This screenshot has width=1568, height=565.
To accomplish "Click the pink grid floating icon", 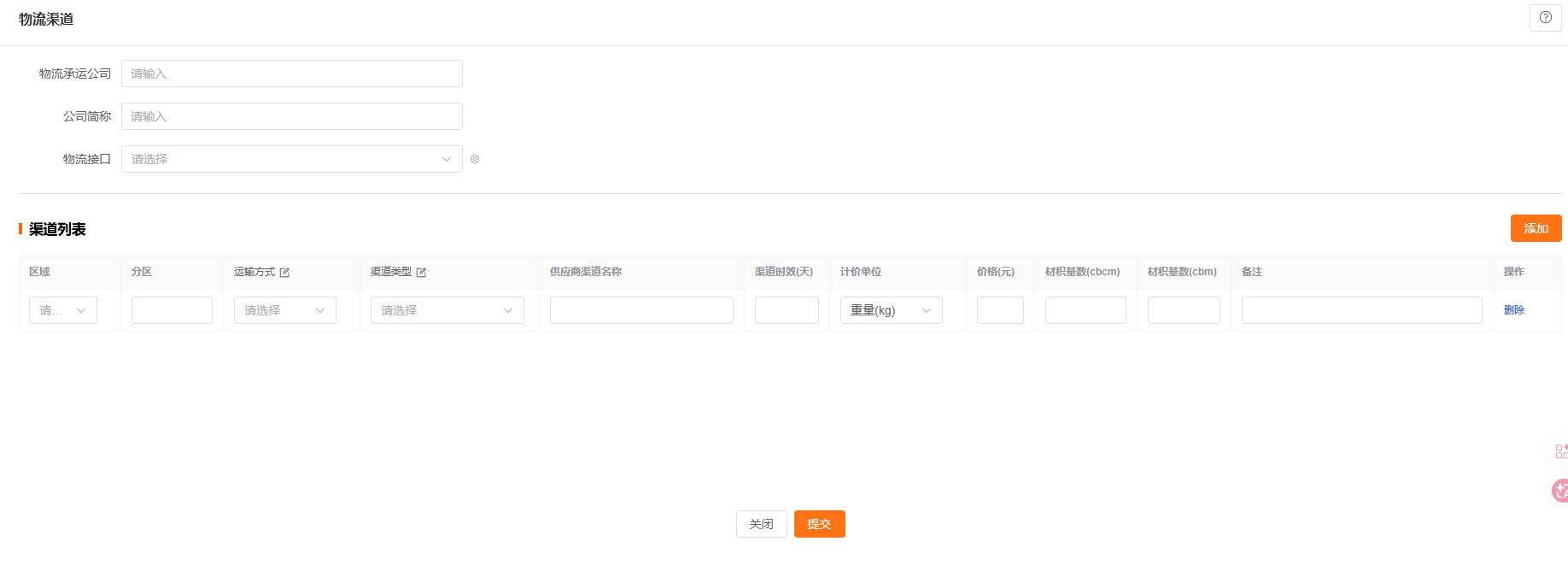I will tap(1560, 451).
